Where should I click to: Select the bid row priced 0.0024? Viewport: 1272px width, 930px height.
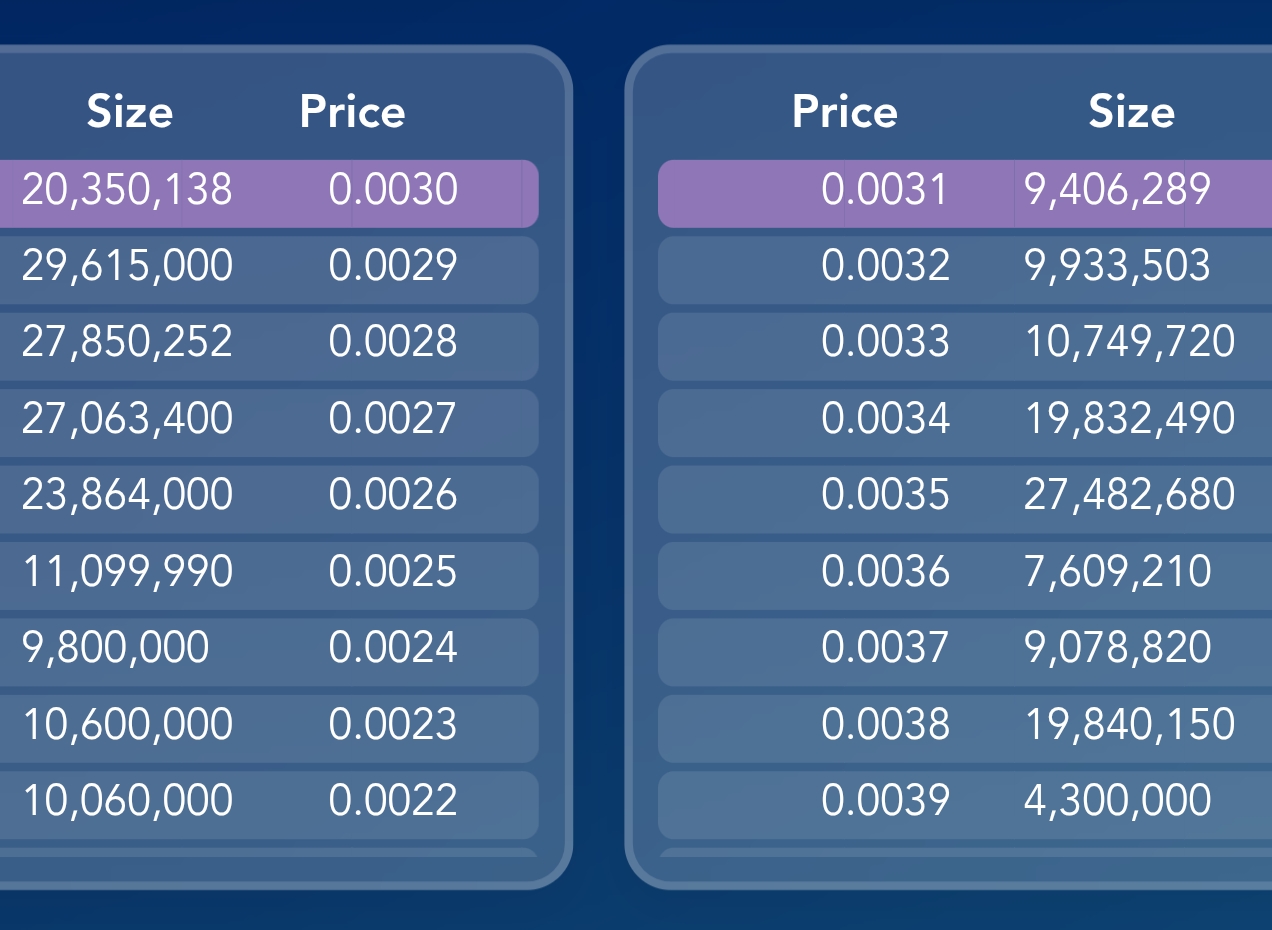(269, 652)
